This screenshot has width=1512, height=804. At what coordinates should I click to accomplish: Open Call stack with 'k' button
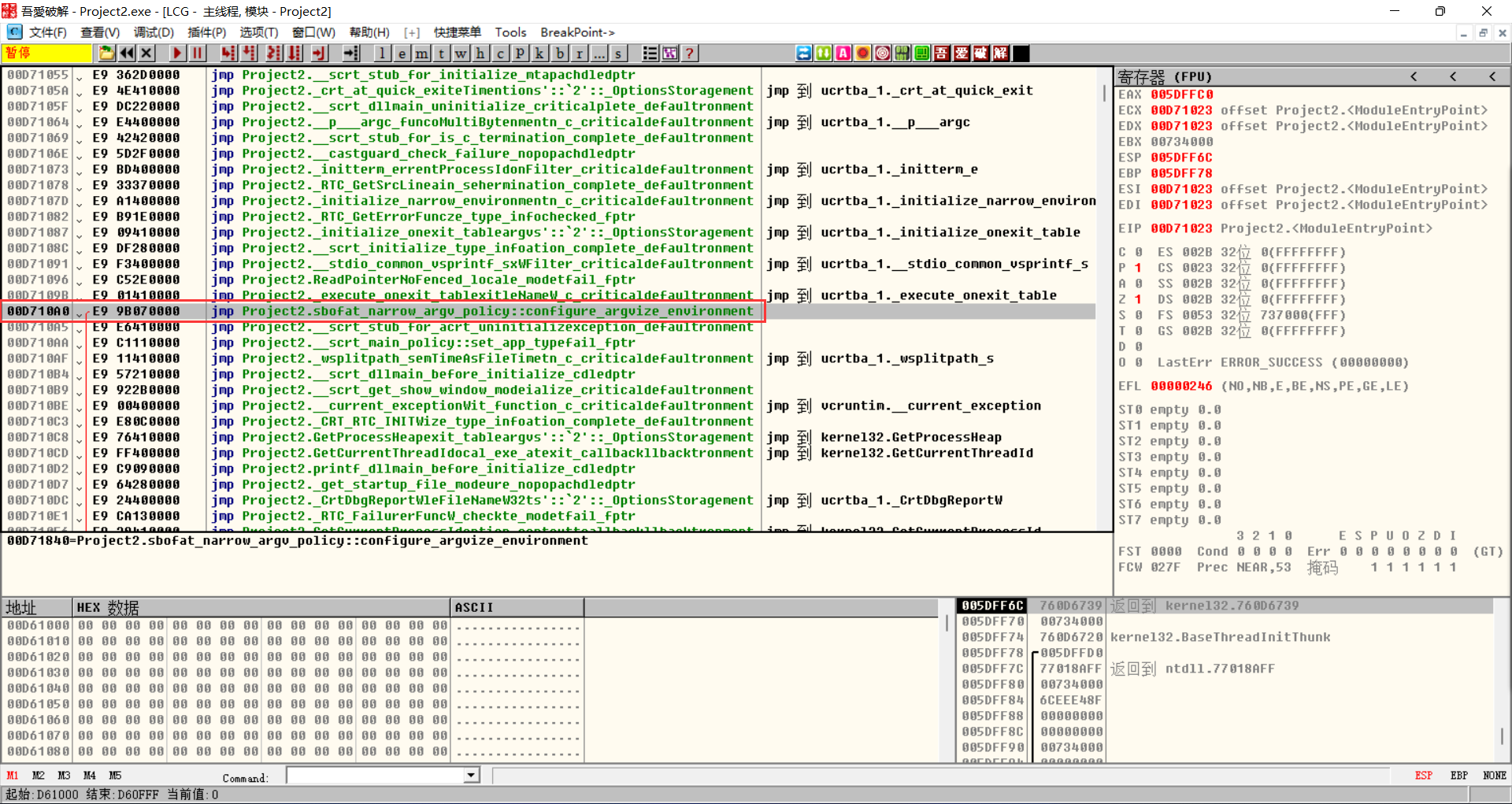click(x=539, y=53)
